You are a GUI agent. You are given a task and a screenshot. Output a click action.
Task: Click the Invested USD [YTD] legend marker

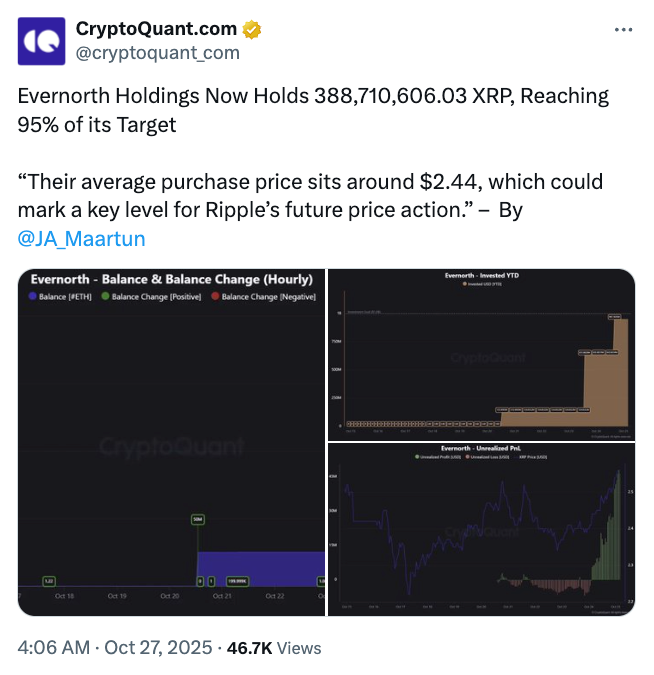465,284
